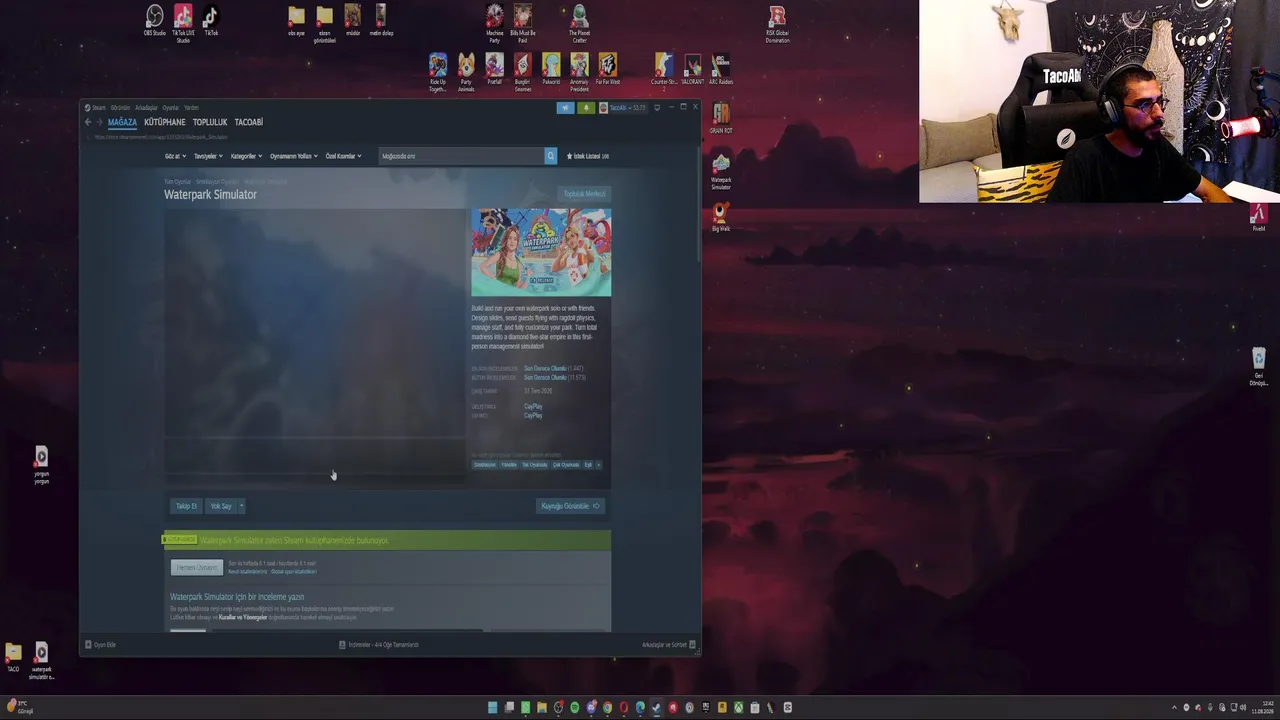The image size is (1280, 720).
Task: Open the Geri Dönüşüm recycle bin
Action: pos(1259,367)
